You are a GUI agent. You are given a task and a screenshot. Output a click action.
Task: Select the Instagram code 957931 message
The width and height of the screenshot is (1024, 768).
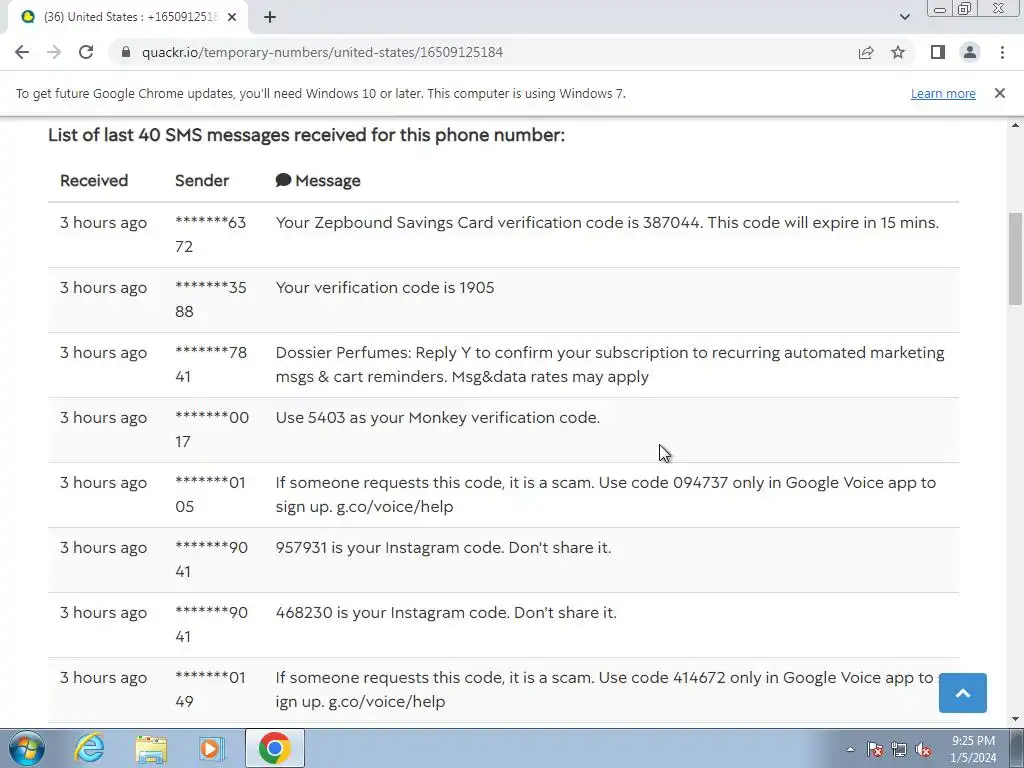[443, 548]
